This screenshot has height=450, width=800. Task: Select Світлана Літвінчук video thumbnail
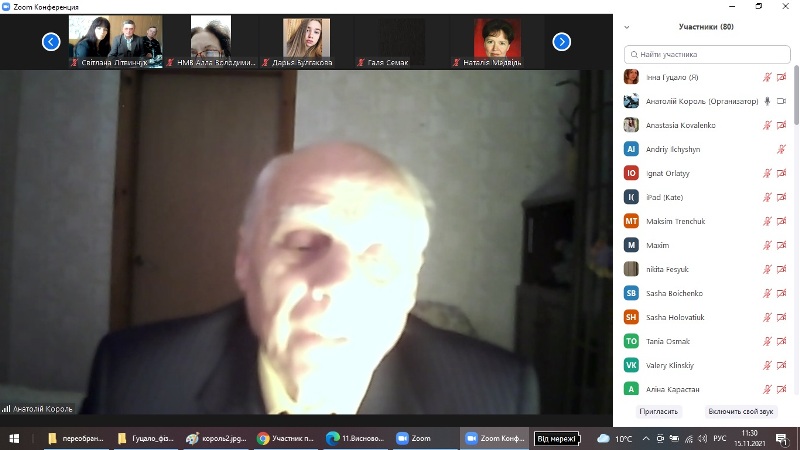coord(116,42)
